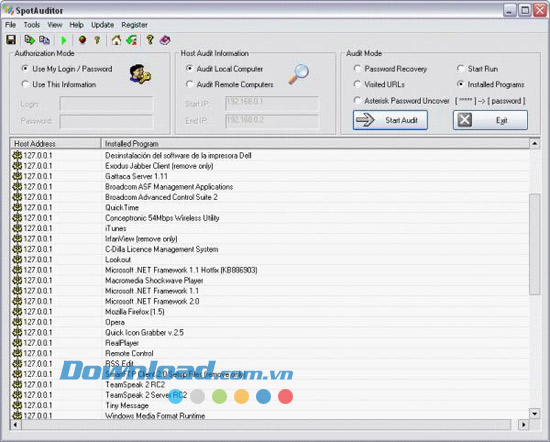Click the small key icon in toolbar
This screenshot has height=442, width=550.
click(97, 40)
